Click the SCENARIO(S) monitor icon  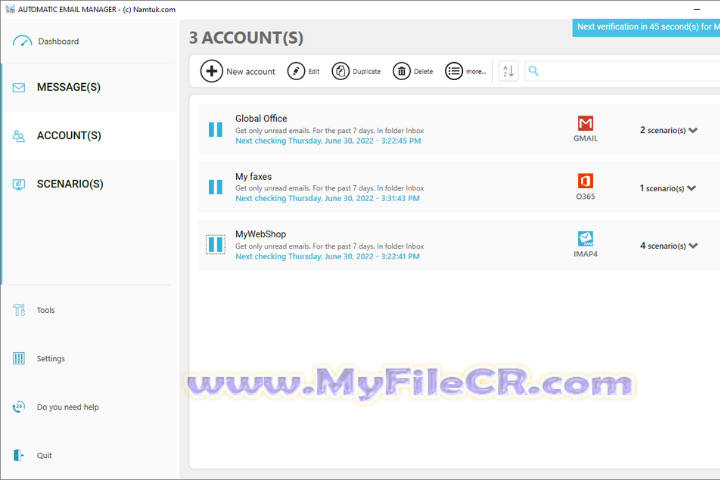(19, 184)
